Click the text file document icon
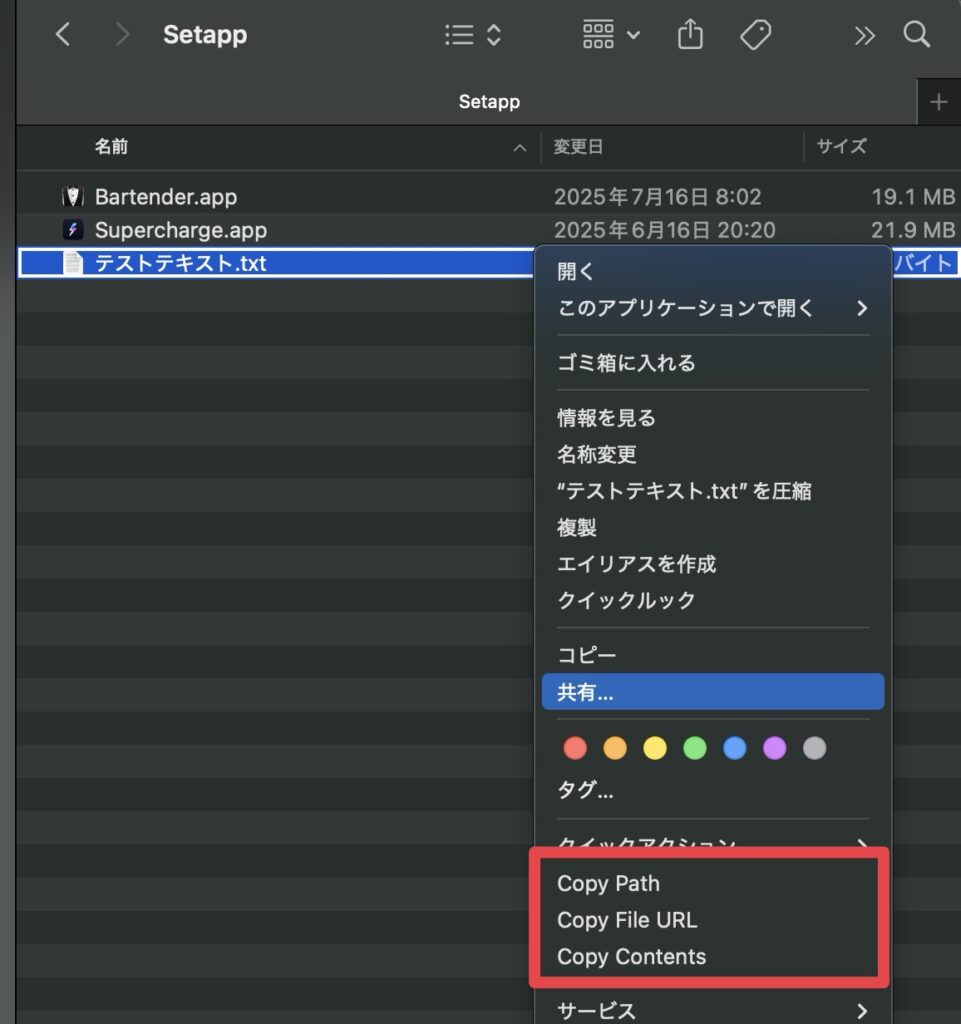 pos(72,263)
